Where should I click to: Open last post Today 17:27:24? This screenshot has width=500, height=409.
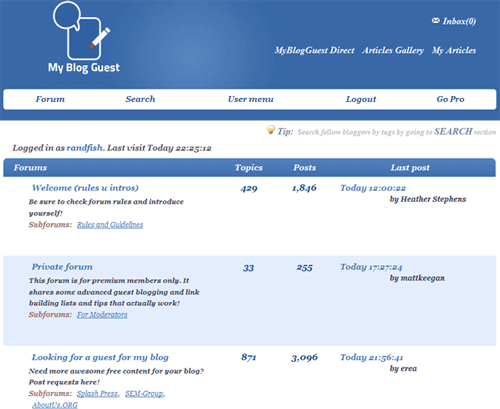point(371,267)
